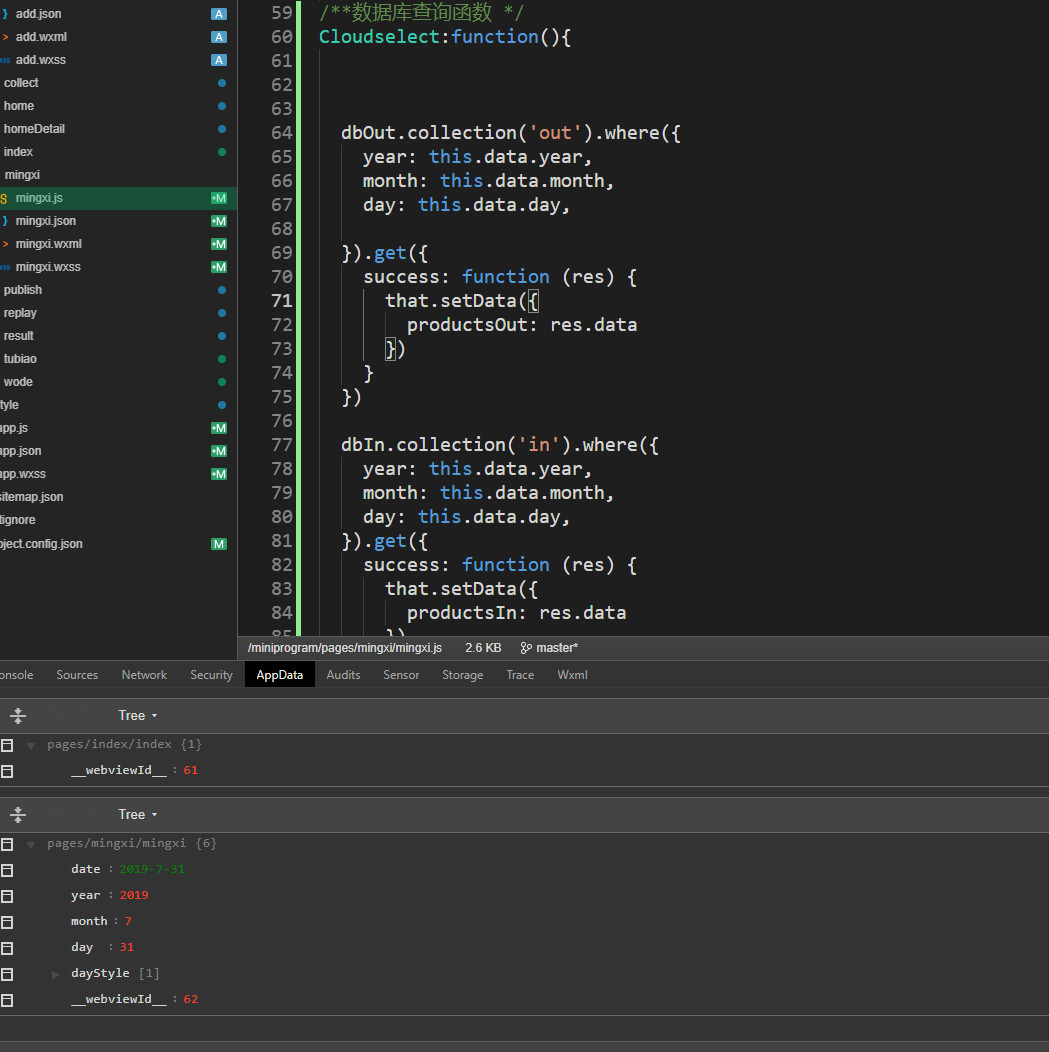This screenshot has height=1052, width=1049.
Task: Switch to the Network tab
Action: [144, 675]
